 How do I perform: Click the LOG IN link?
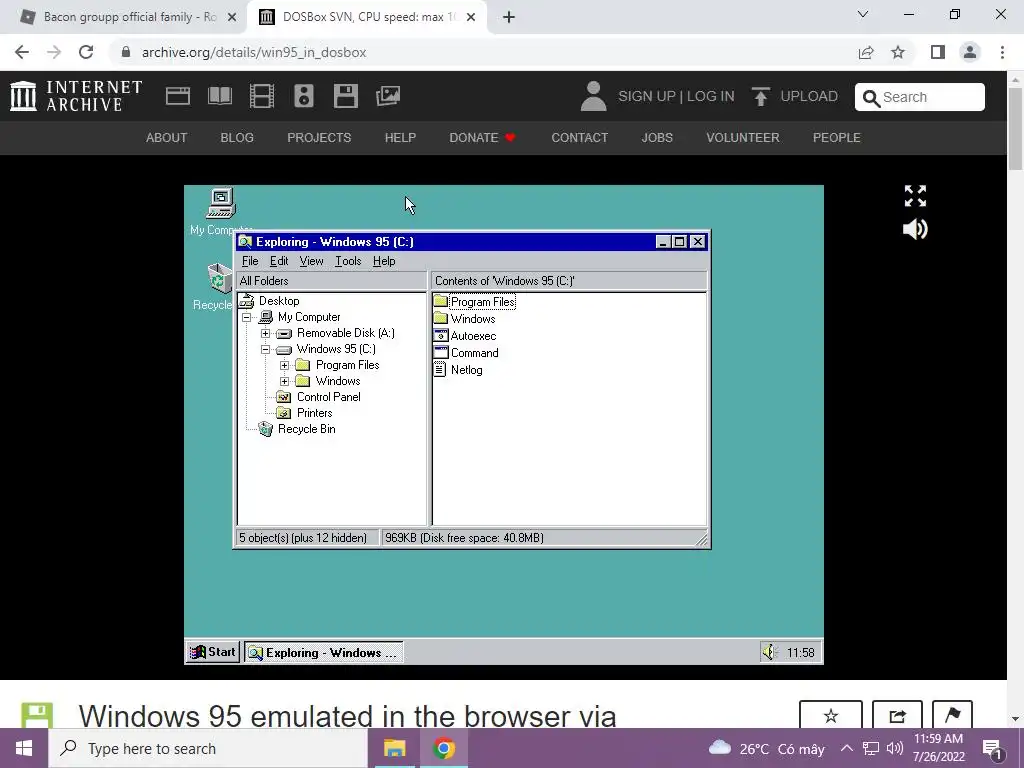[x=711, y=97]
